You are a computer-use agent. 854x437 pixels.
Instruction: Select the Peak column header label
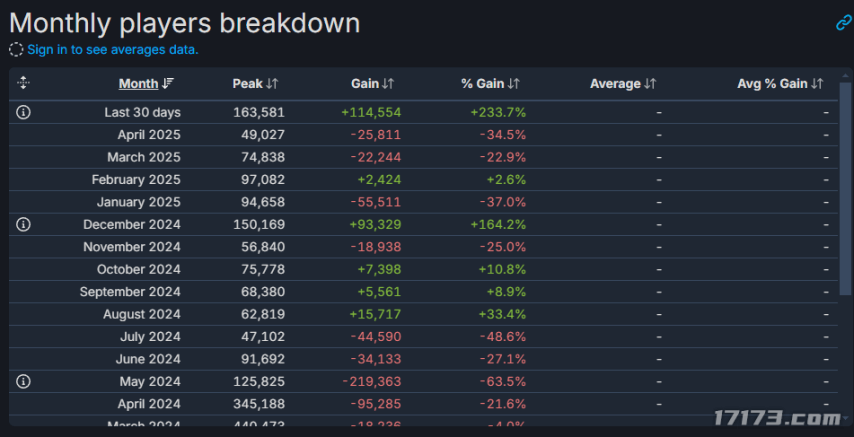point(248,83)
